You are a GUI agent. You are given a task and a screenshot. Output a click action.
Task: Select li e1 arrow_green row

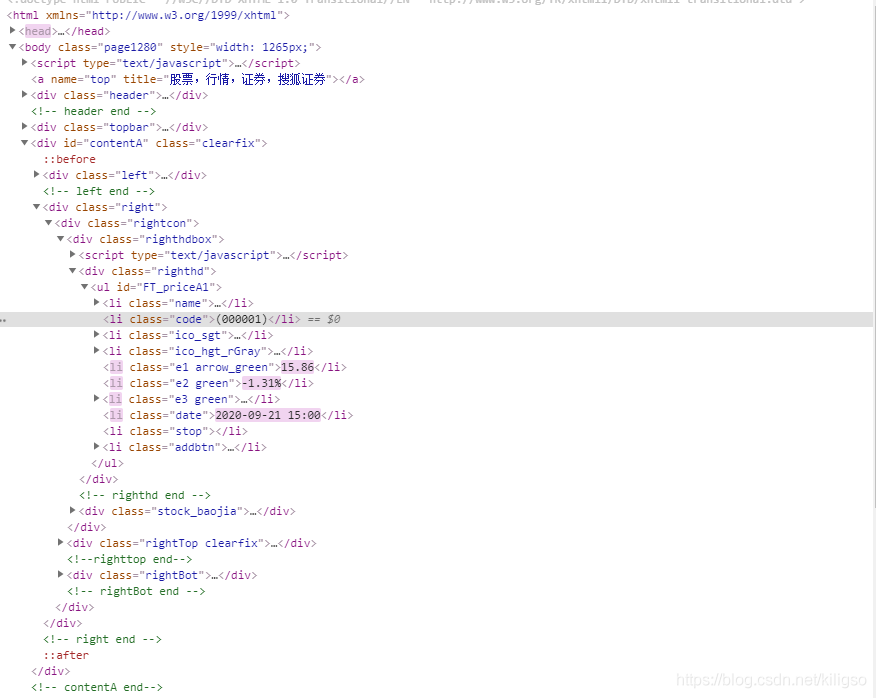(x=225, y=367)
